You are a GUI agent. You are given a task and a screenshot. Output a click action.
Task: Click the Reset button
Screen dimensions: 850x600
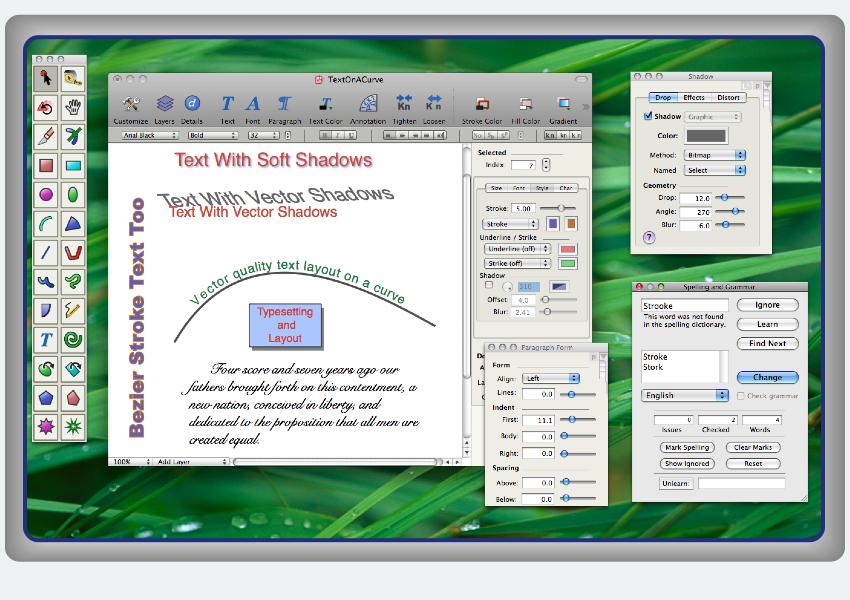(753, 464)
